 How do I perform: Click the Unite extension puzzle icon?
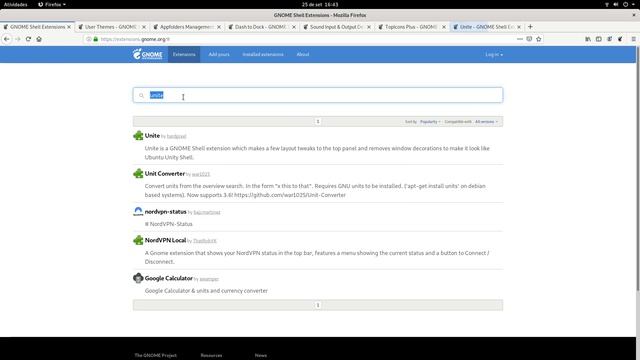tap(138, 136)
